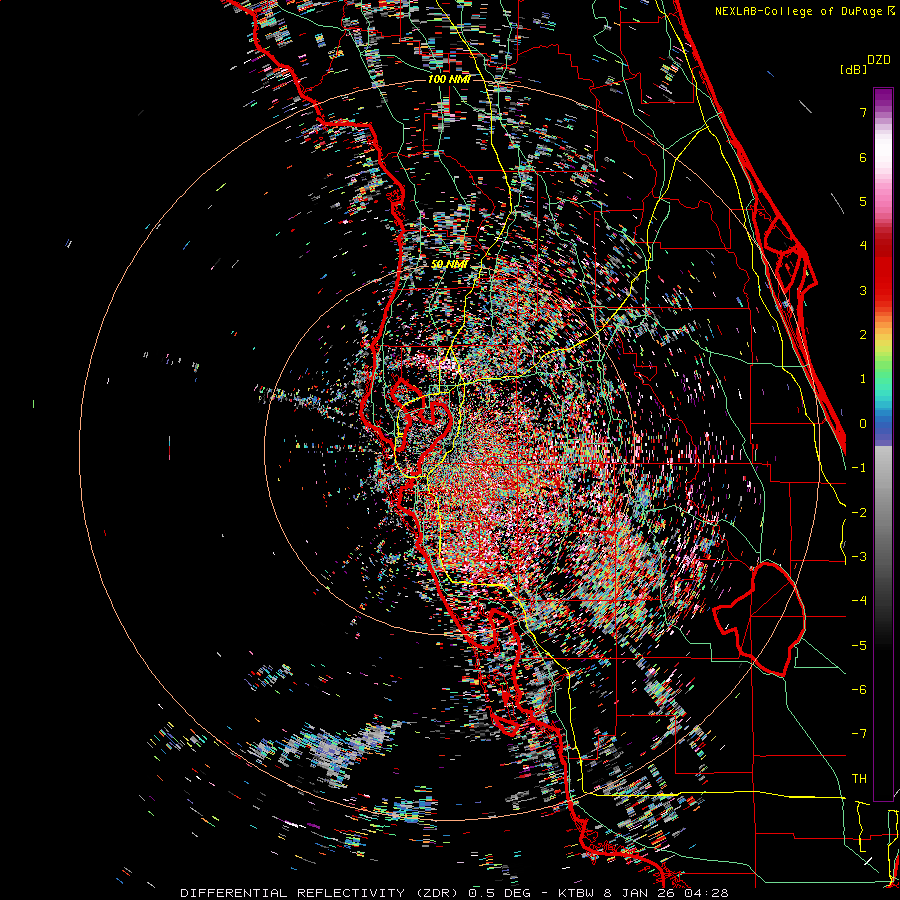
Task: Click the 5 dB scale value
Action: [863, 201]
